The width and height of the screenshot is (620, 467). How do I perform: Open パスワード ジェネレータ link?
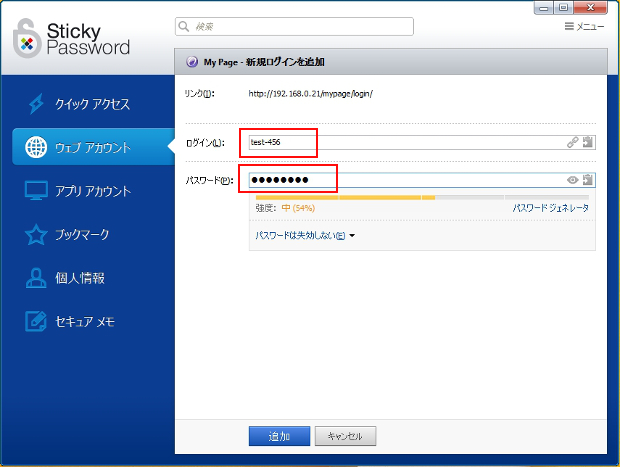(x=551, y=208)
